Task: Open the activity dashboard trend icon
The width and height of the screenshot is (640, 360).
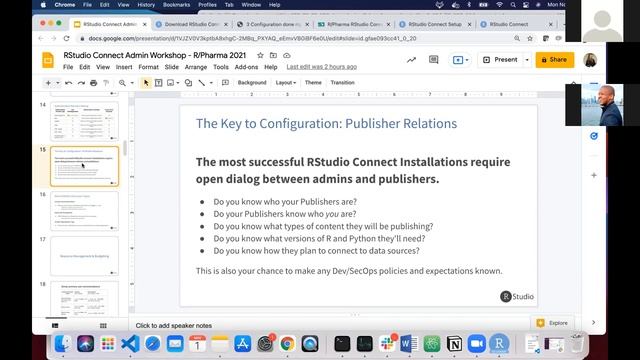Action: pos(411,60)
